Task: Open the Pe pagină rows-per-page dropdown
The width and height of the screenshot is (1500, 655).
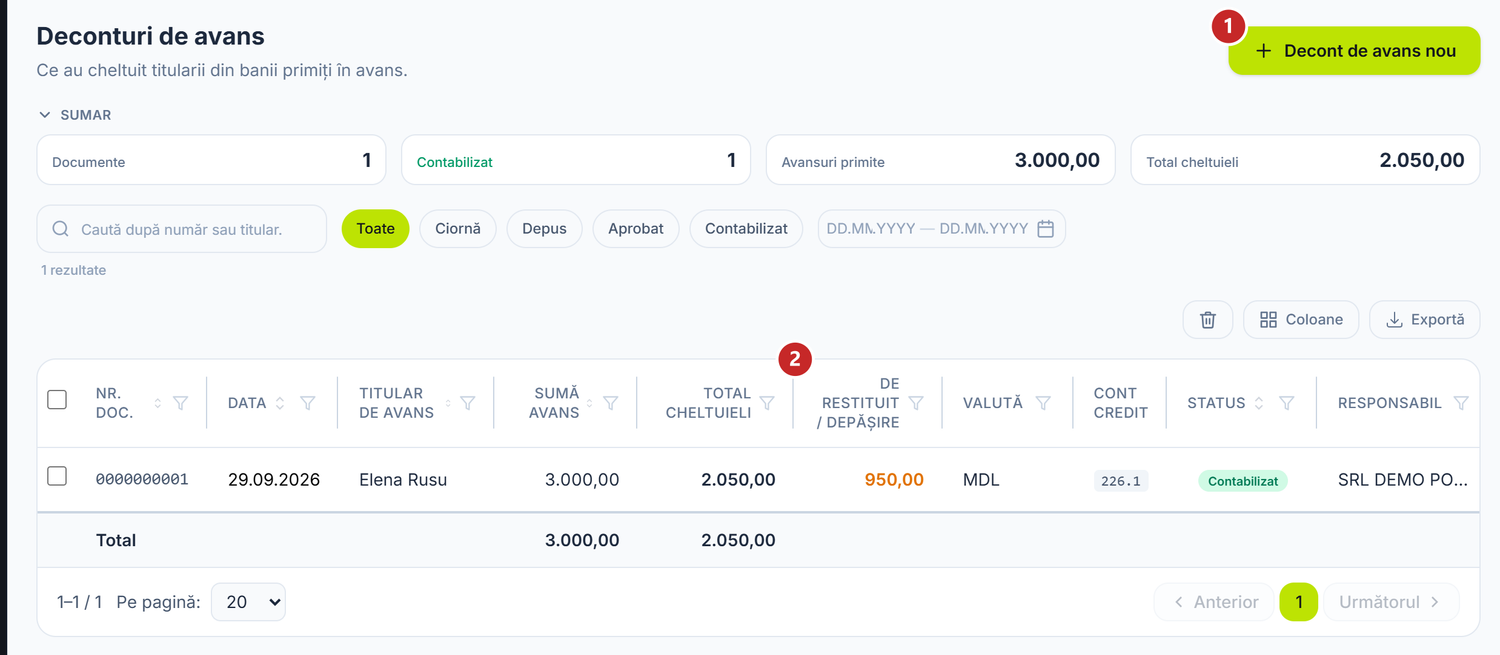Action: click(x=248, y=602)
